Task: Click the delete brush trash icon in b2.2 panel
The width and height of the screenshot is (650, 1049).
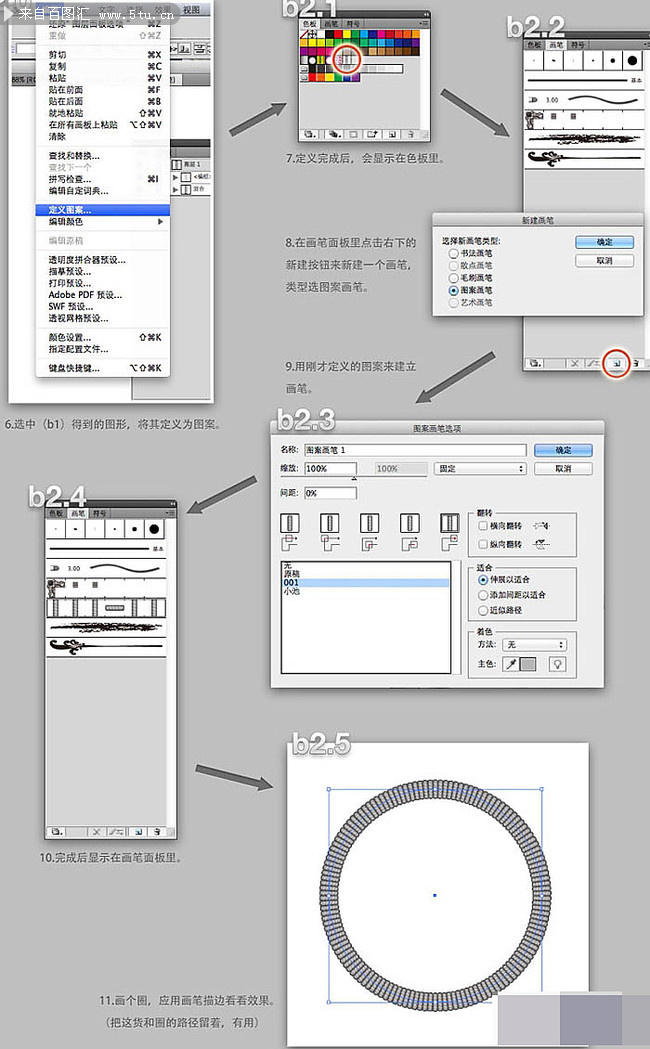Action: point(636,362)
